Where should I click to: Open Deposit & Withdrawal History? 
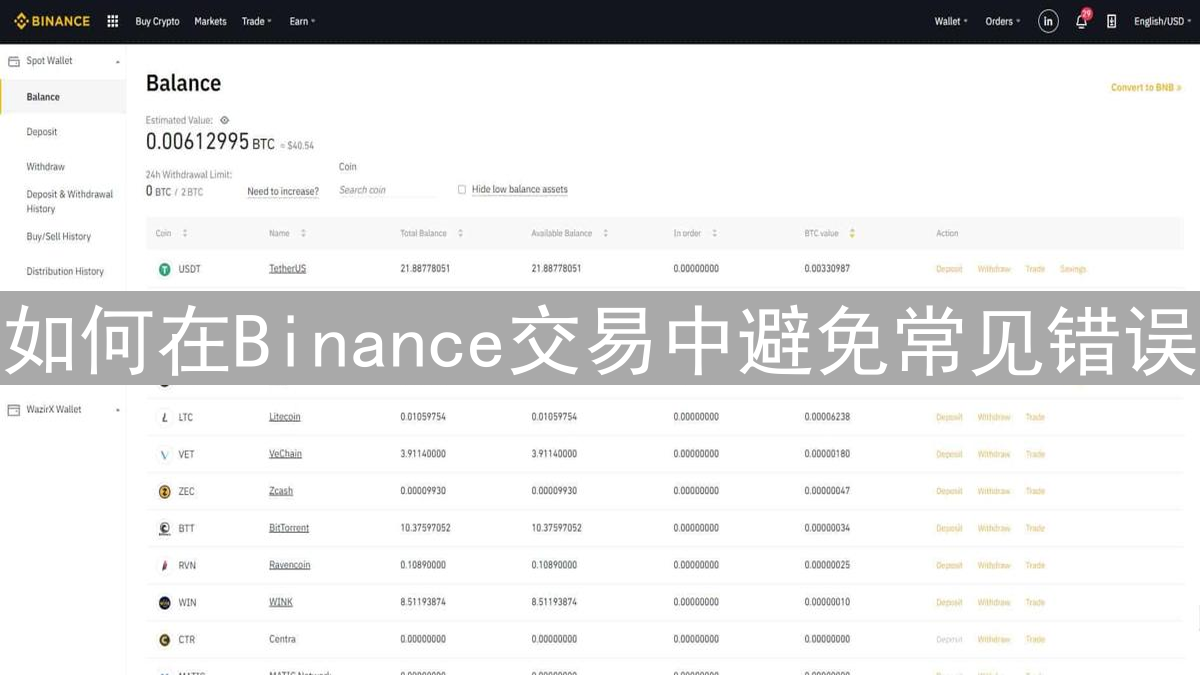(x=70, y=202)
